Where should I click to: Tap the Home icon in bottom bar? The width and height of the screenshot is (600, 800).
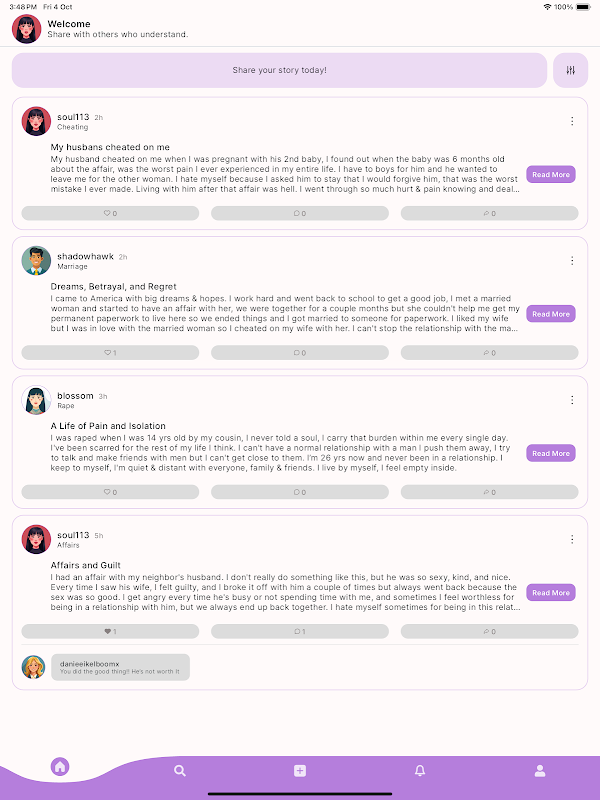pyautogui.click(x=60, y=766)
